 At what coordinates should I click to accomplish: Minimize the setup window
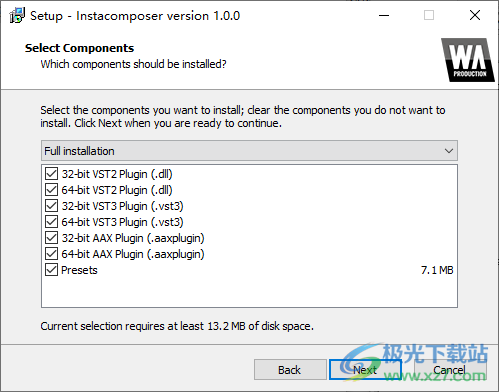(x=384, y=15)
